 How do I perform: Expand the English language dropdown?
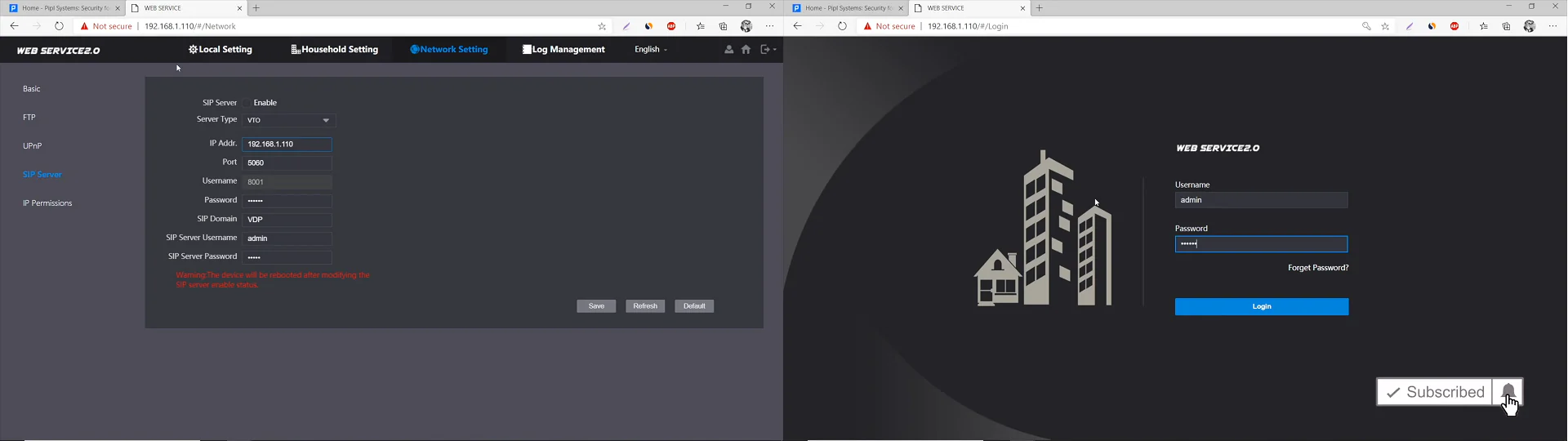pyautogui.click(x=651, y=50)
